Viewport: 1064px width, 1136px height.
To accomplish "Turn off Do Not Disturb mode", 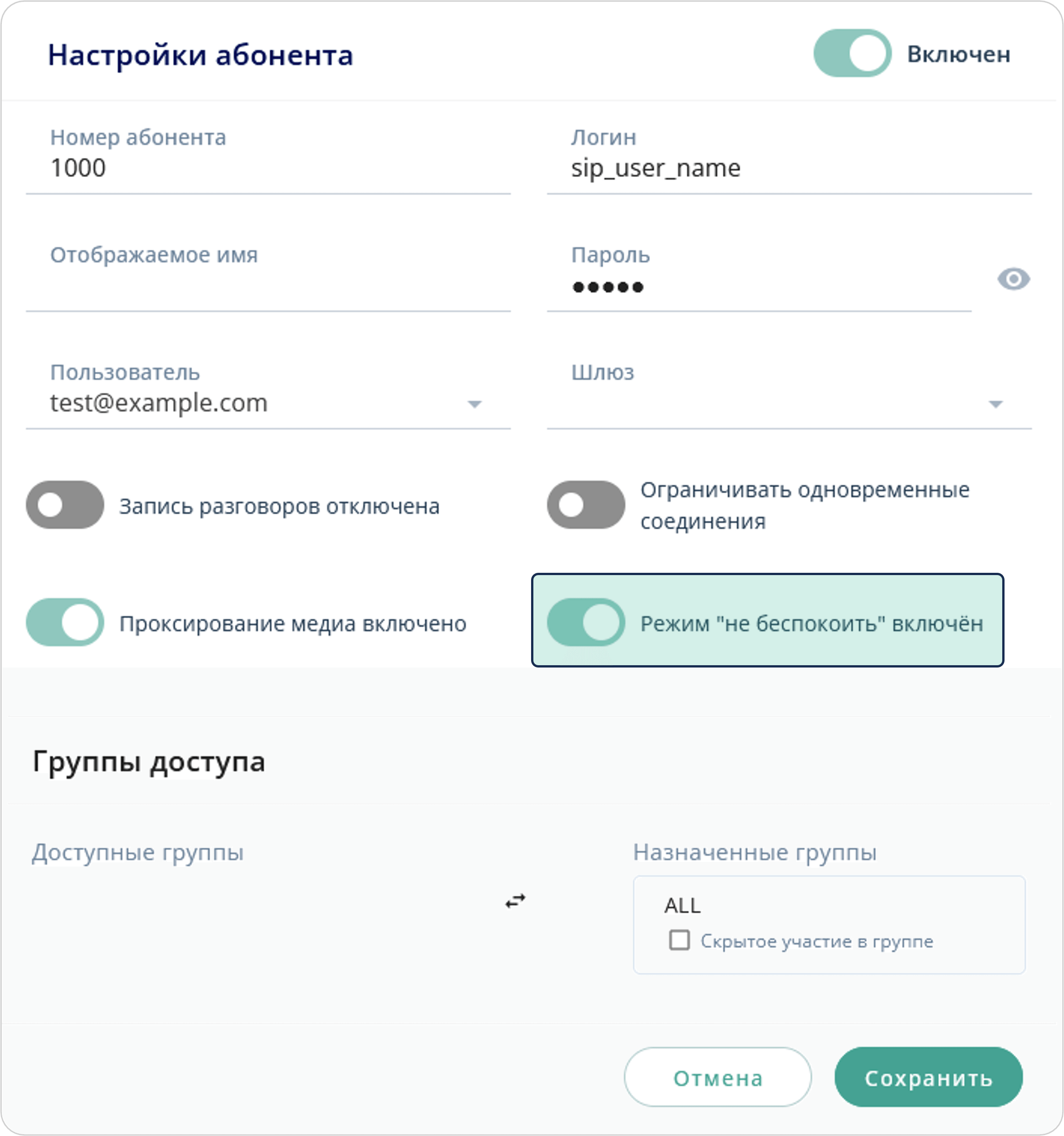I will [x=586, y=624].
